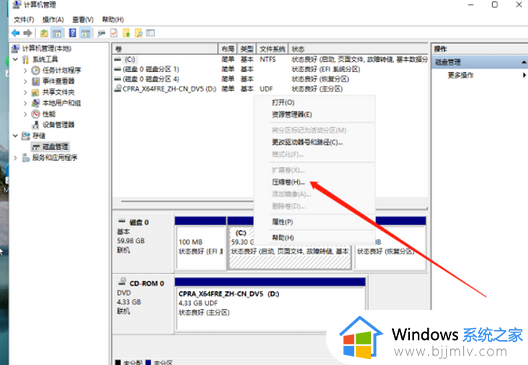Click the 计算机管理(本地) root node icon
528x365 pixels.
click(15, 49)
